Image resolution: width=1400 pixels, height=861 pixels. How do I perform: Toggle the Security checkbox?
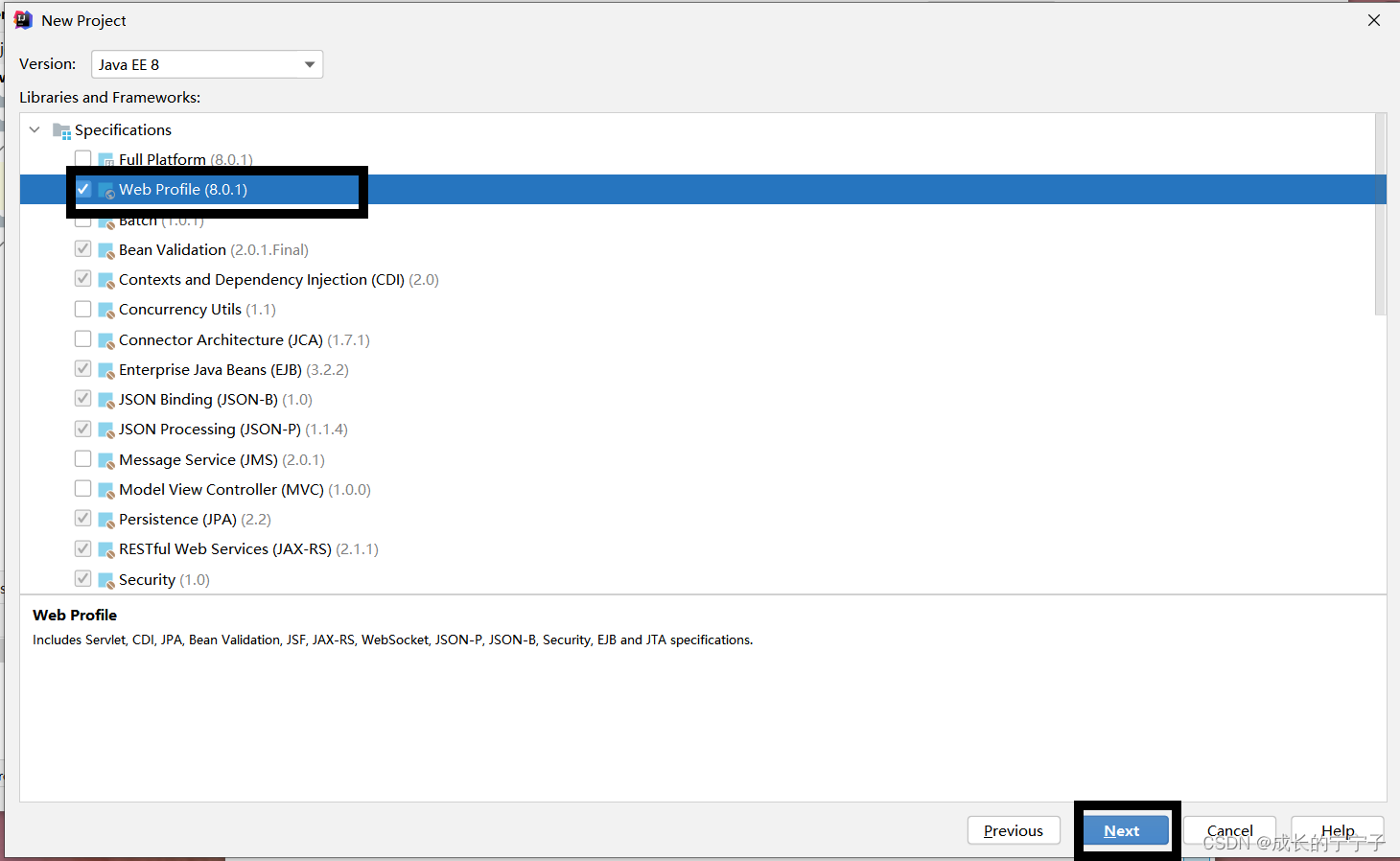(83, 579)
